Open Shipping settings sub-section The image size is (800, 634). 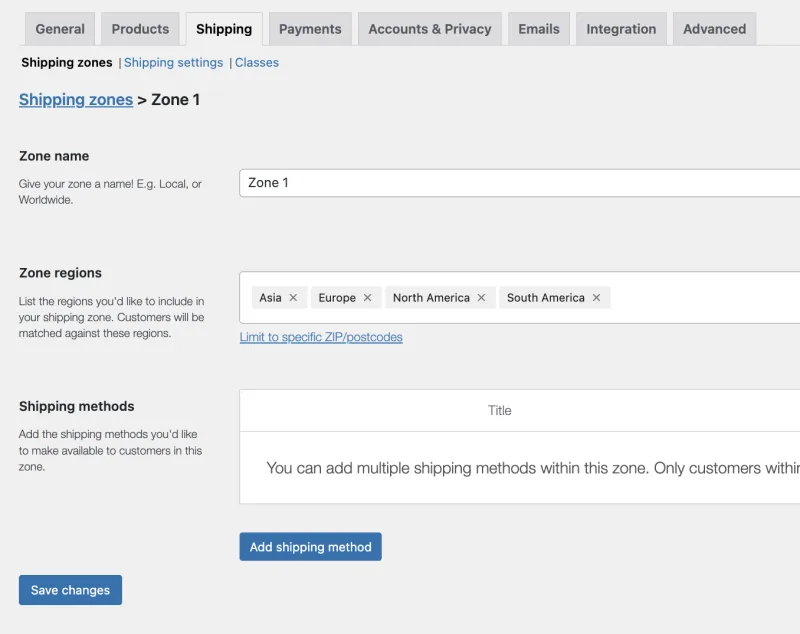173,62
